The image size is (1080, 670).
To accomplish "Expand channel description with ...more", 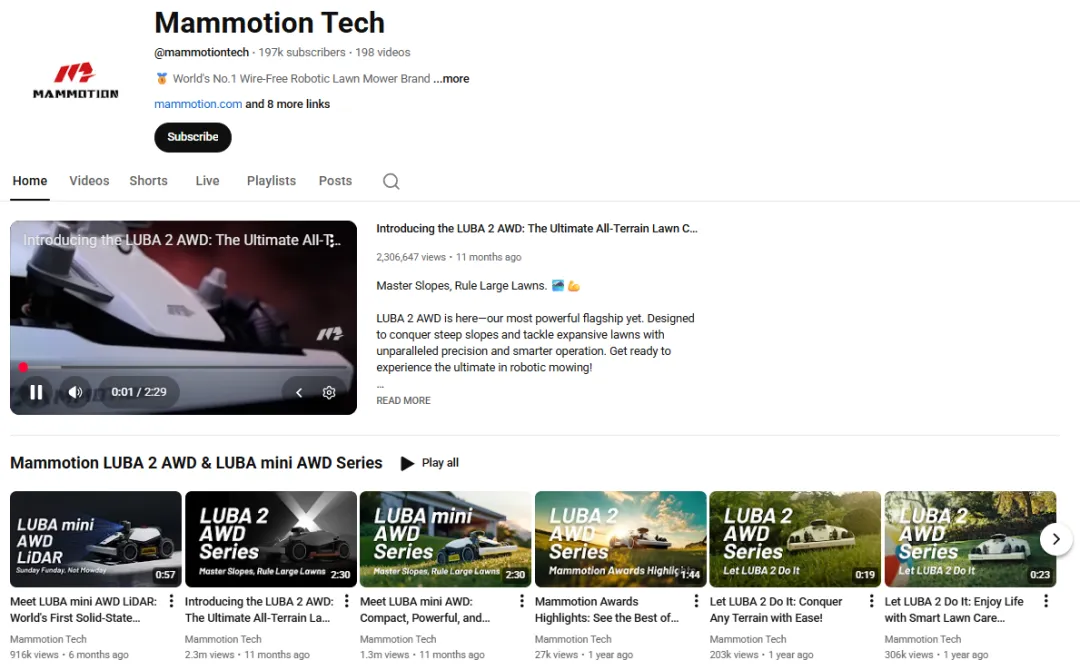I will click(451, 78).
